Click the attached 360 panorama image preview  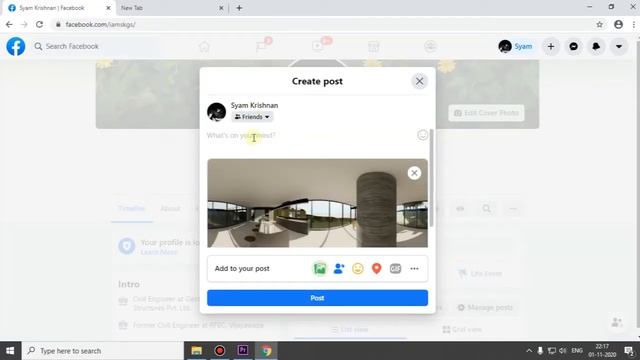[317, 203]
